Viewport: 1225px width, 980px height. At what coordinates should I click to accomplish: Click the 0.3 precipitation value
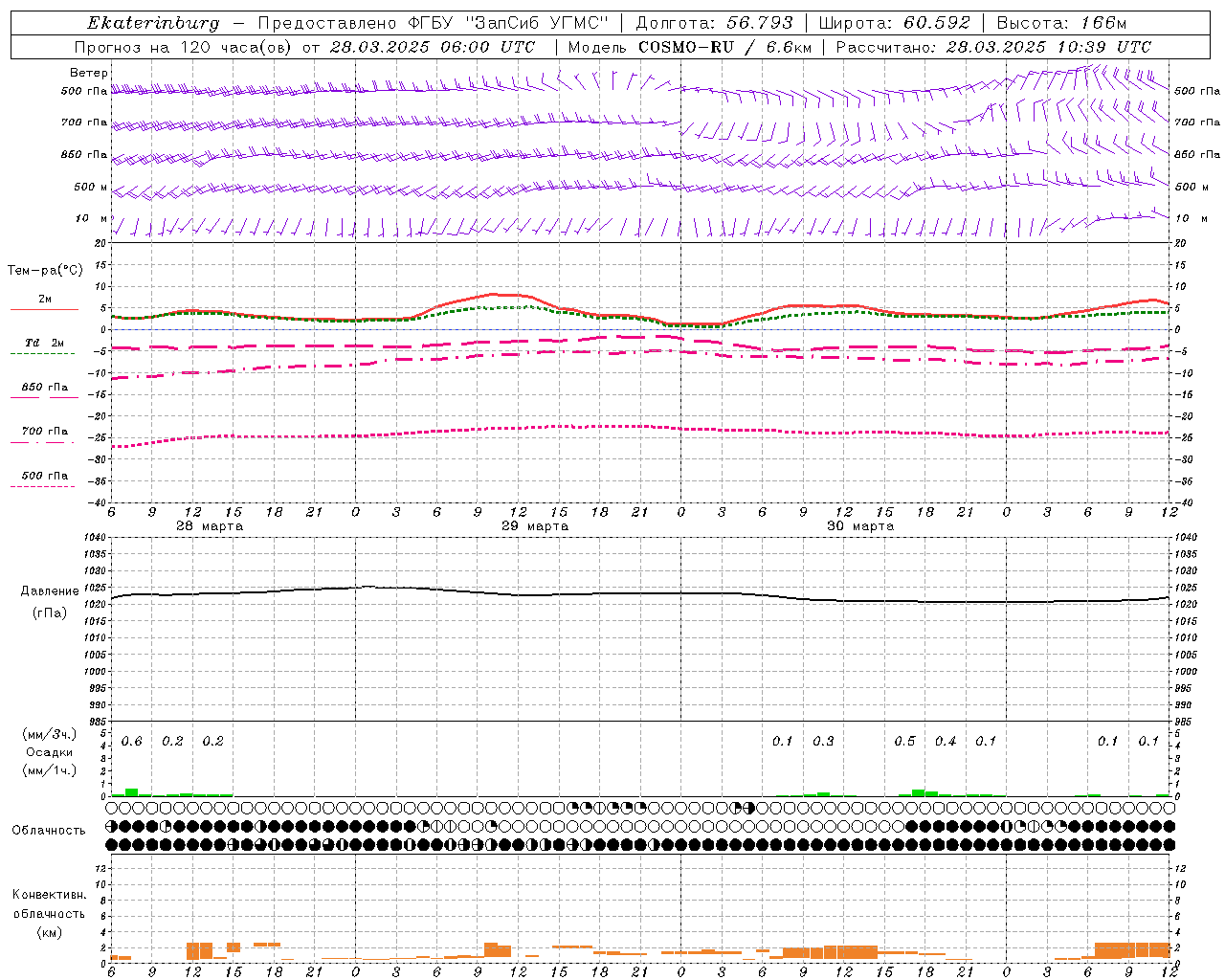pos(823,742)
